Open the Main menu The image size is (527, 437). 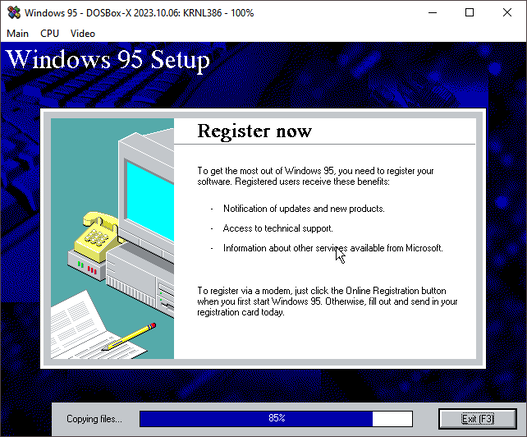tap(17, 34)
